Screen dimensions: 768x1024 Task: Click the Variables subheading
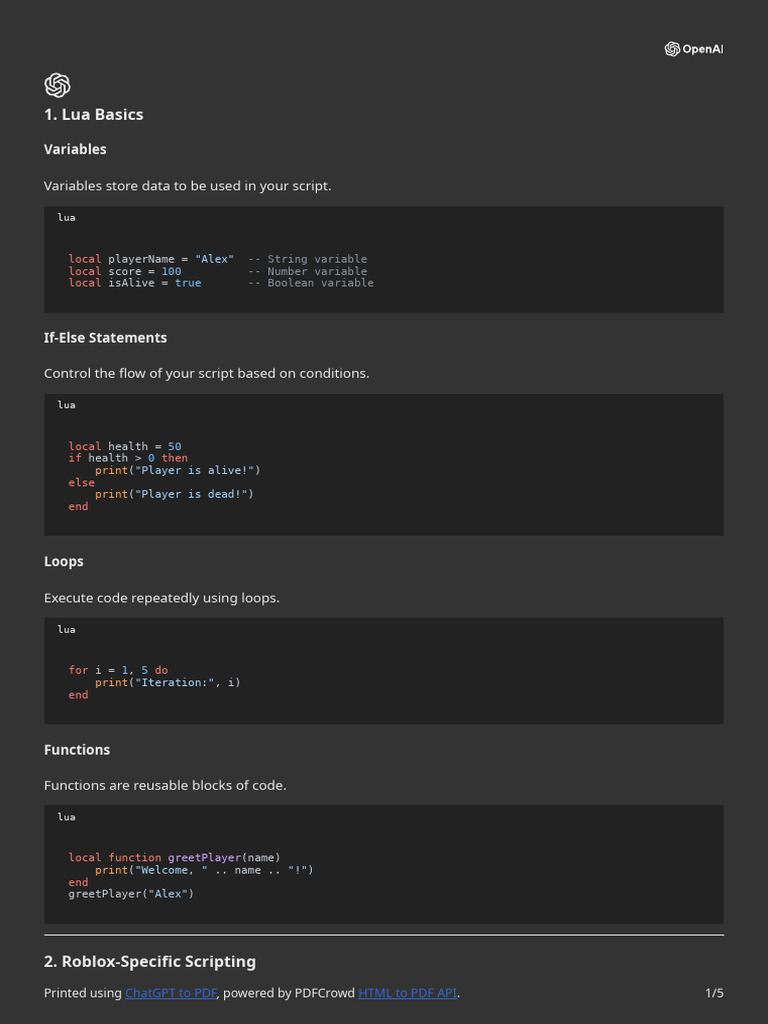[x=75, y=149]
